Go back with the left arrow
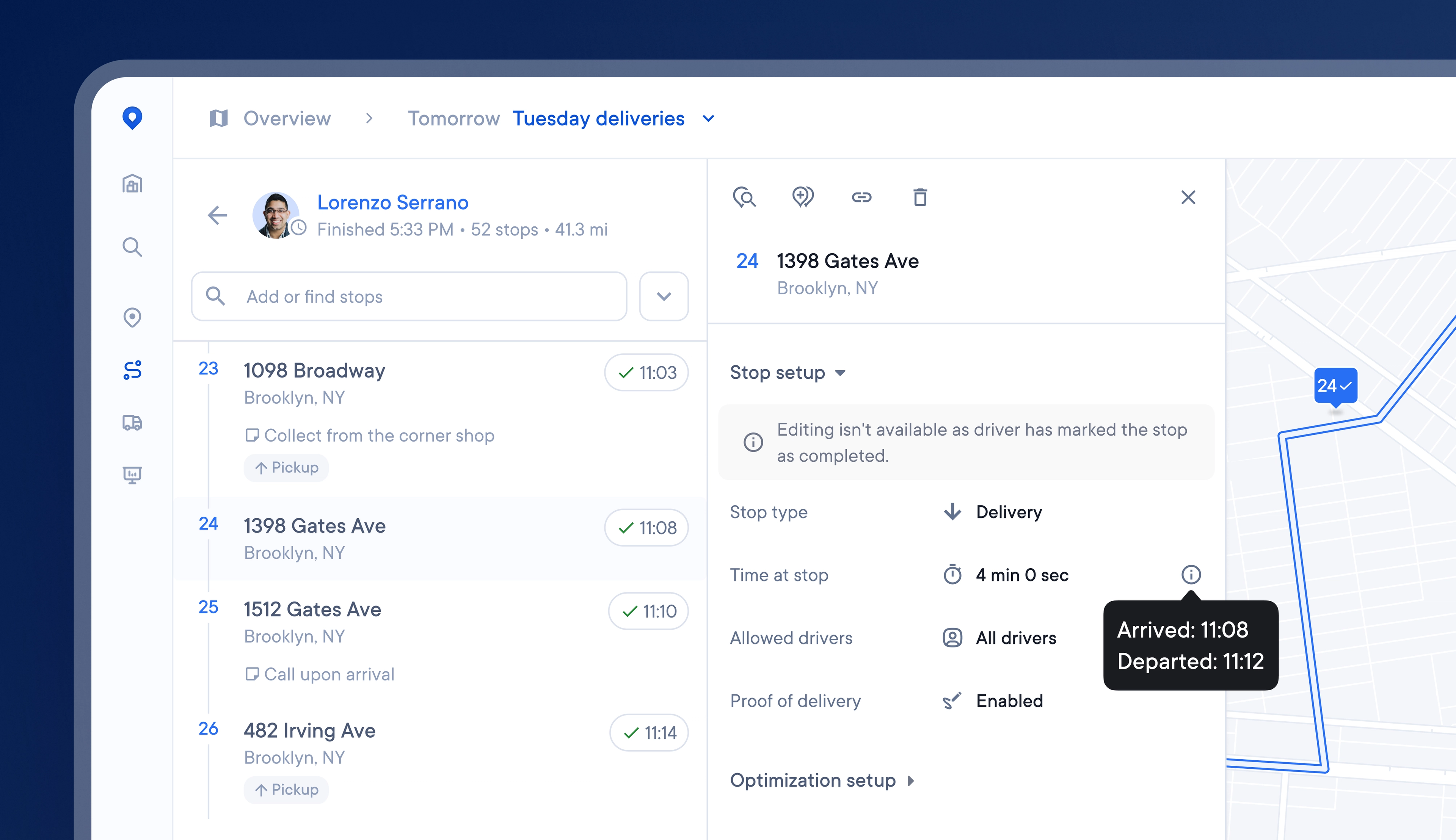The image size is (1456, 840). point(218,215)
